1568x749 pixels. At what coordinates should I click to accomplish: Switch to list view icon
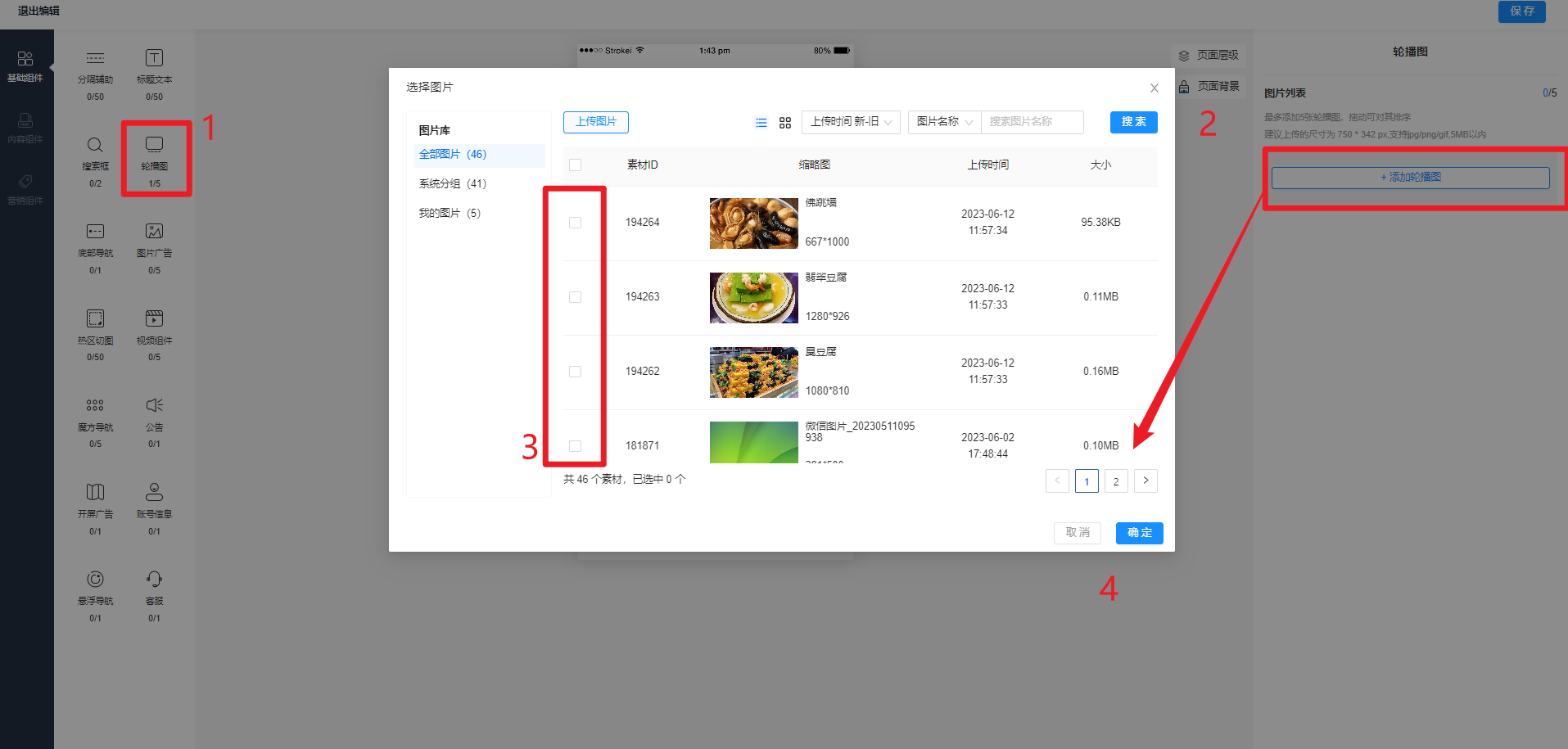click(761, 123)
